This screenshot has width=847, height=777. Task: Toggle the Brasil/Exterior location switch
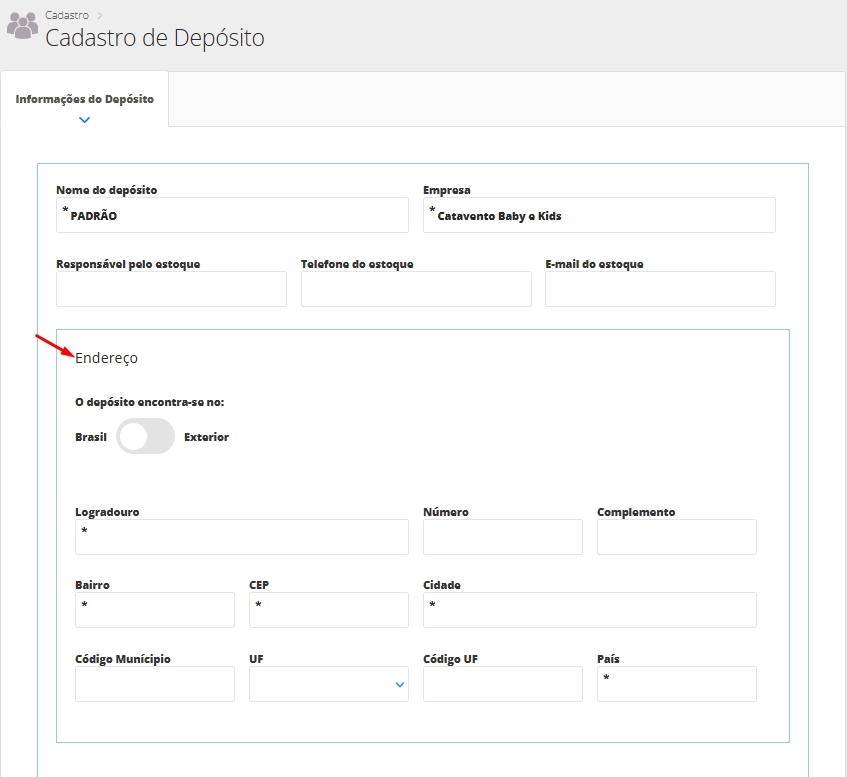click(145, 437)
